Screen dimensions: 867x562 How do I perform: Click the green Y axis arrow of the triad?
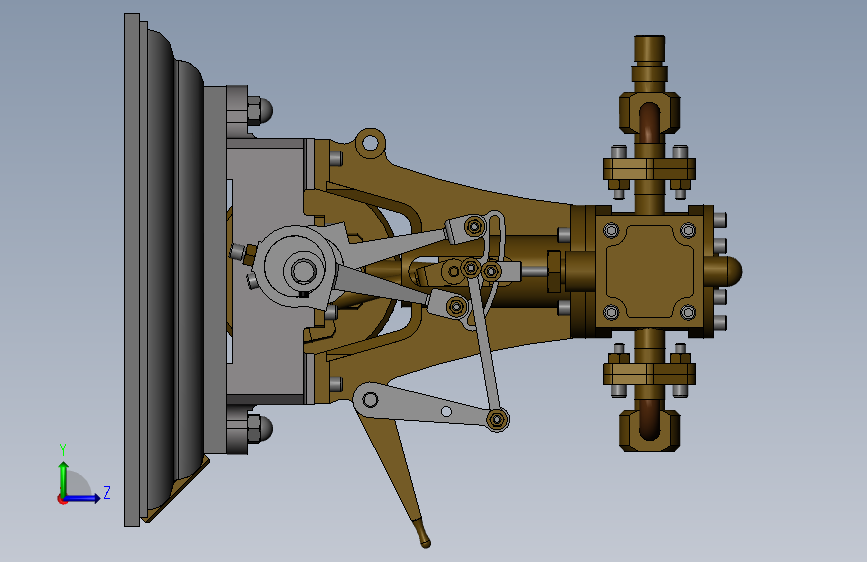tap(63, 478)
